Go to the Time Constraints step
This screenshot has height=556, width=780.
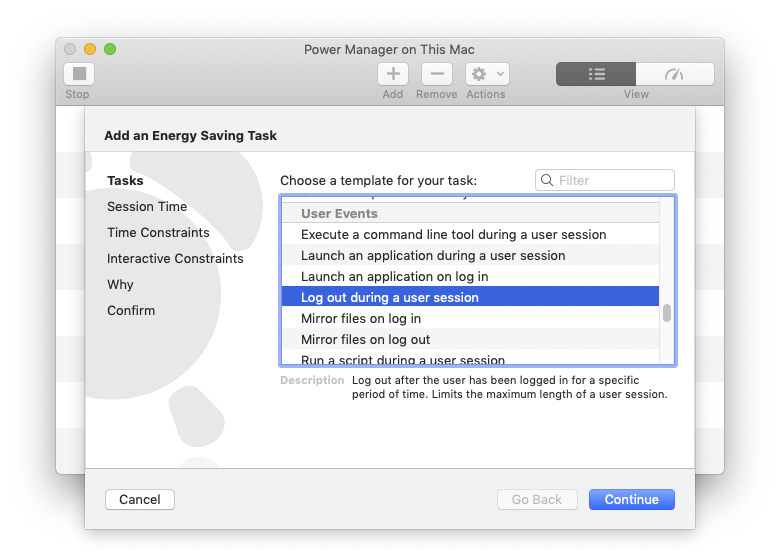158,232
